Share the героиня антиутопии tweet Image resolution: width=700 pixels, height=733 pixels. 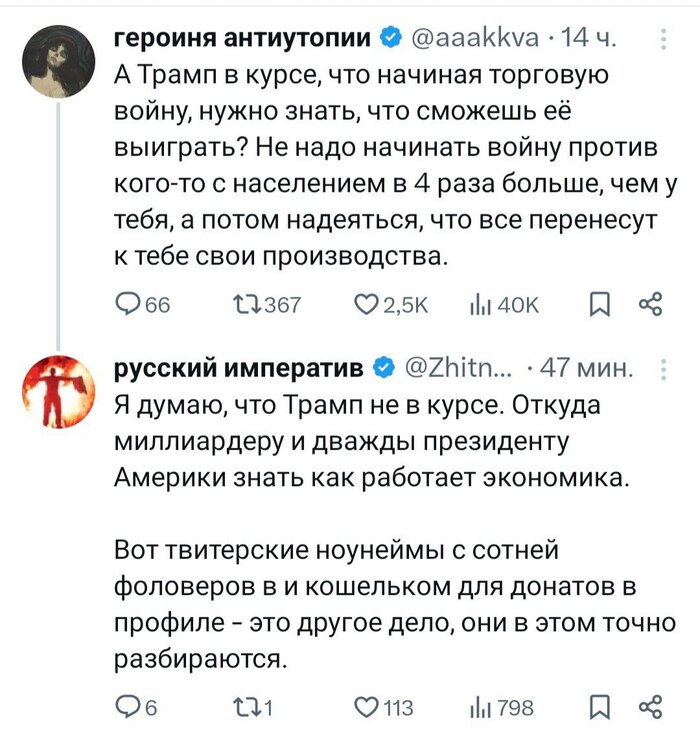(651, 306)
